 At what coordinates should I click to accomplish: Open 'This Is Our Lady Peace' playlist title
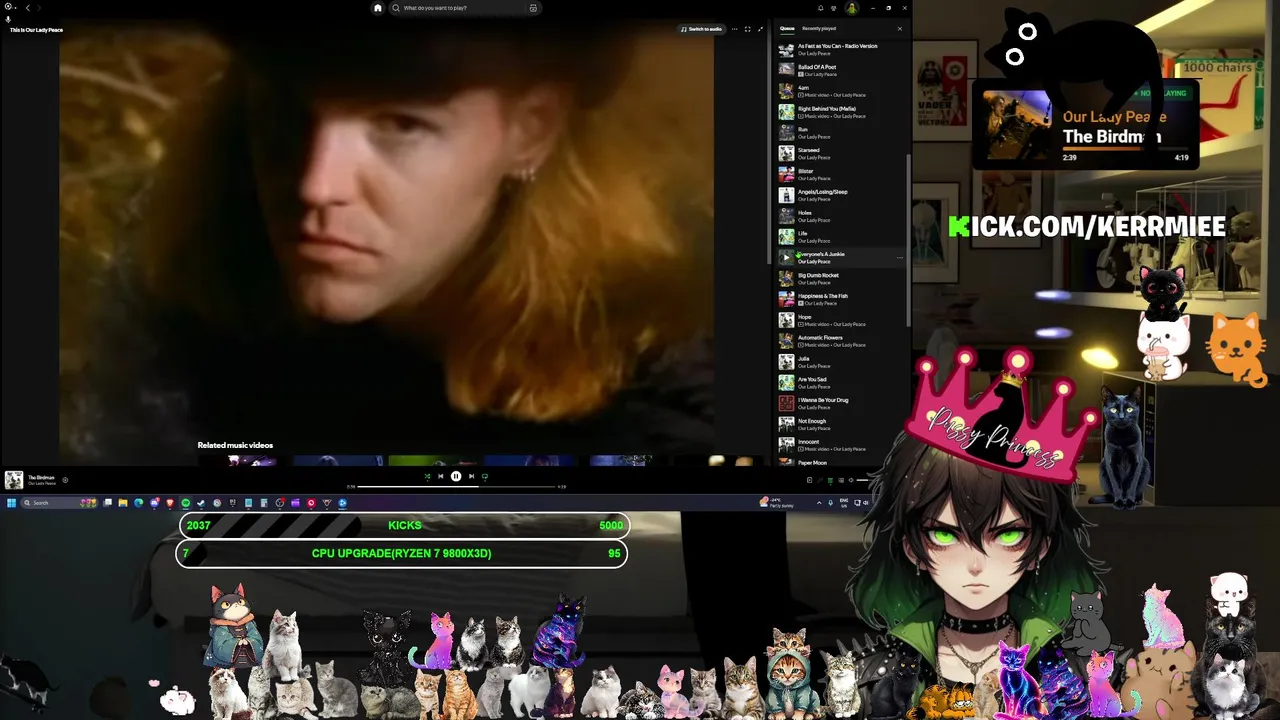pos(36,30)
